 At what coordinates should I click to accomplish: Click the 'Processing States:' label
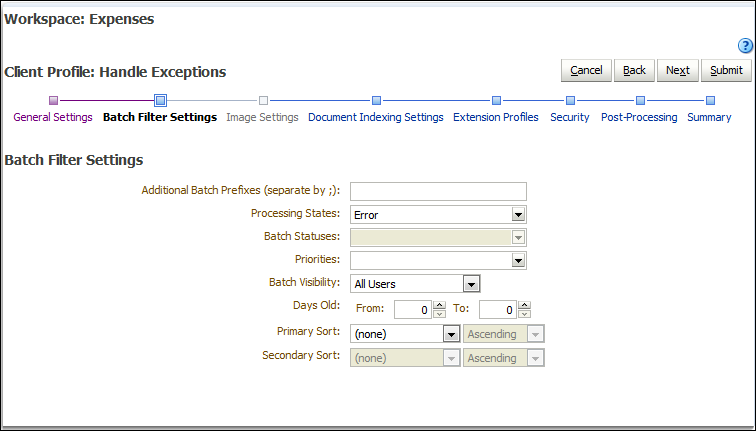[x=295, y=213]
